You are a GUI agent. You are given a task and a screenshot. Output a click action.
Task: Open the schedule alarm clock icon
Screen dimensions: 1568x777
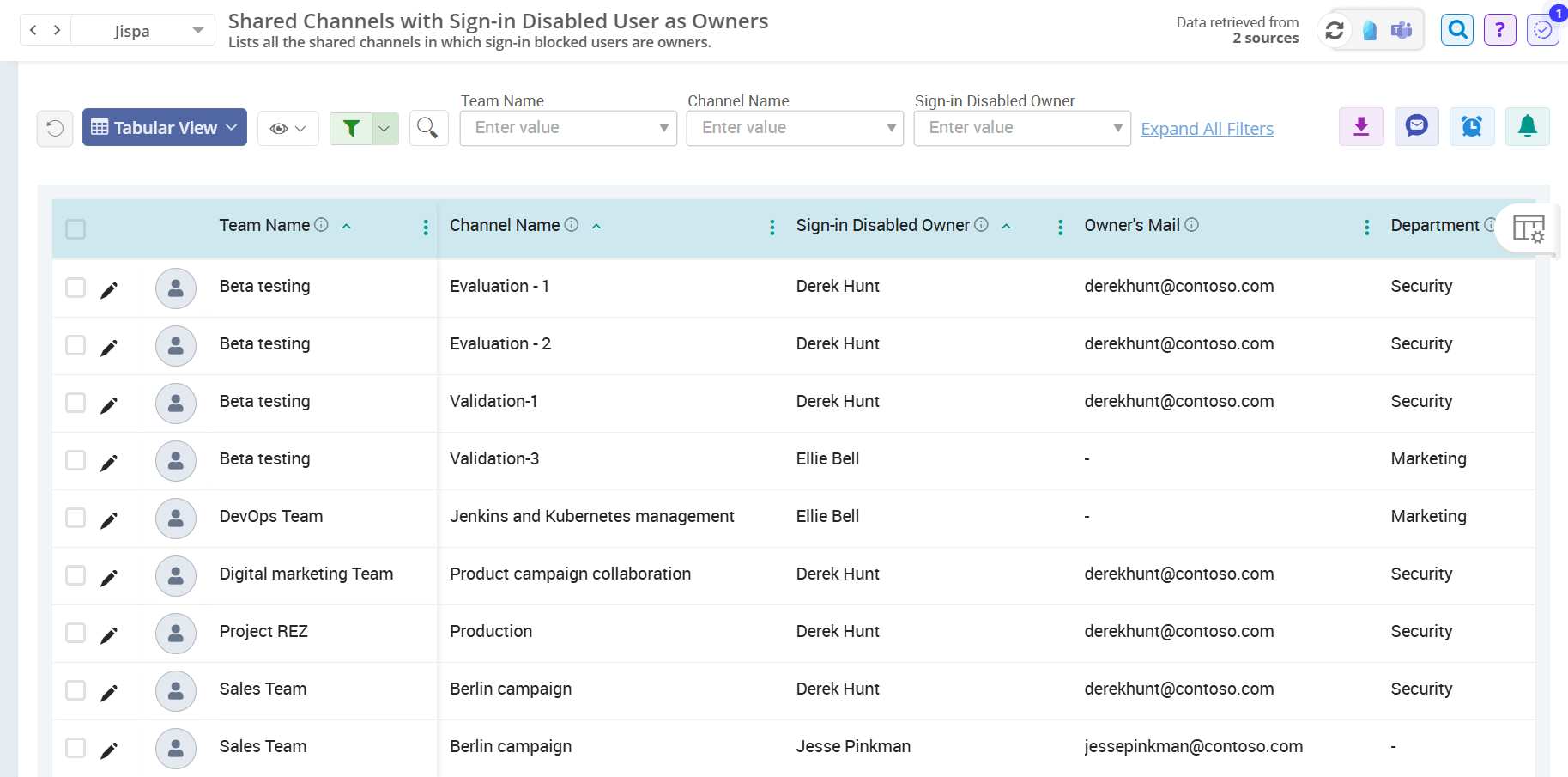click(x=1472, y=126)
